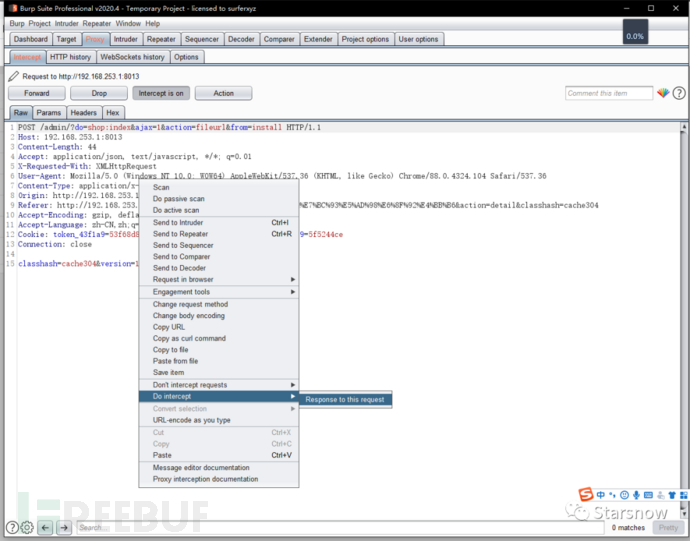Expand Don't intercept requests submenu
The height and width of the screenshot is (541, 690).
point(219,384)
